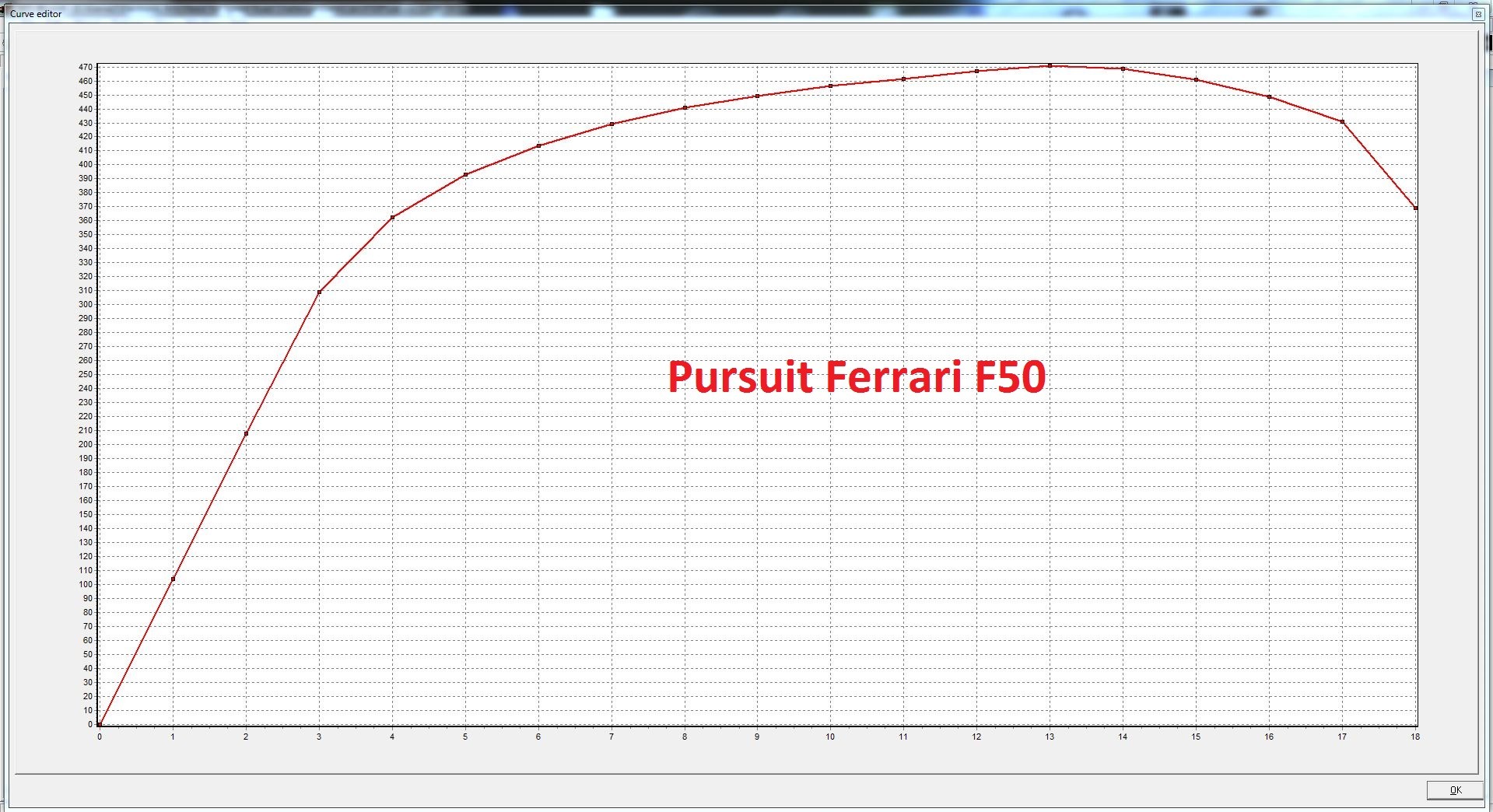The image size is (1493, 812).
Task: Click curve node at x-axis value 2
Action: (246, 433)
